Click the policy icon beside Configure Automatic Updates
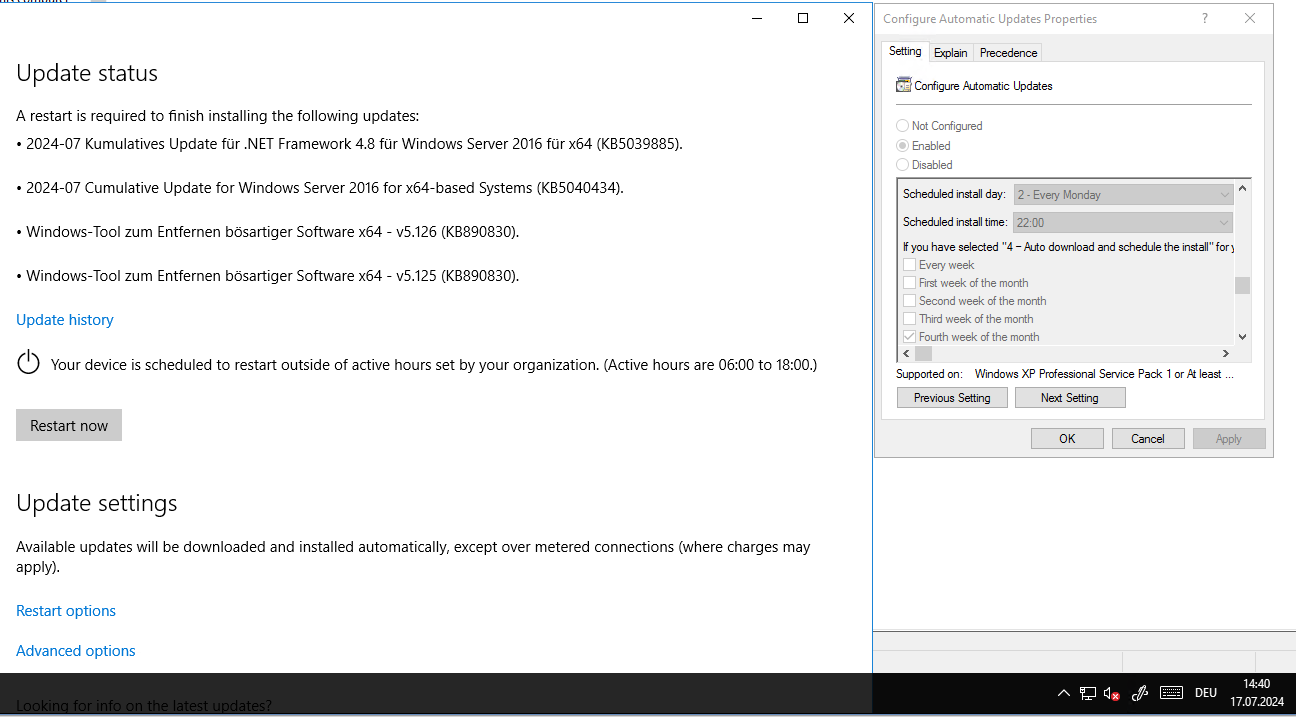This screenshot has width=1296, height=717. tap(904, 85)
